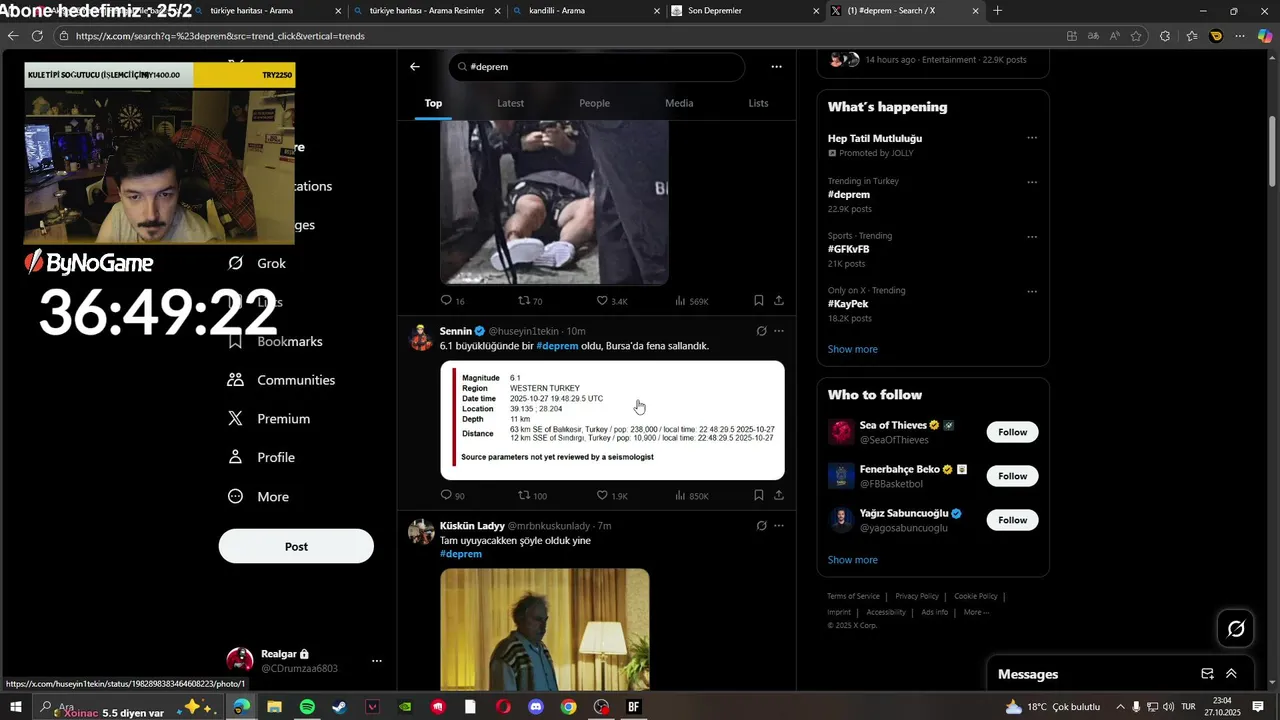This screenshot has height=720, width=1280.
Task: Open options for Hep Tatil Mutluluğu trend
Action: pos(1032,138)
